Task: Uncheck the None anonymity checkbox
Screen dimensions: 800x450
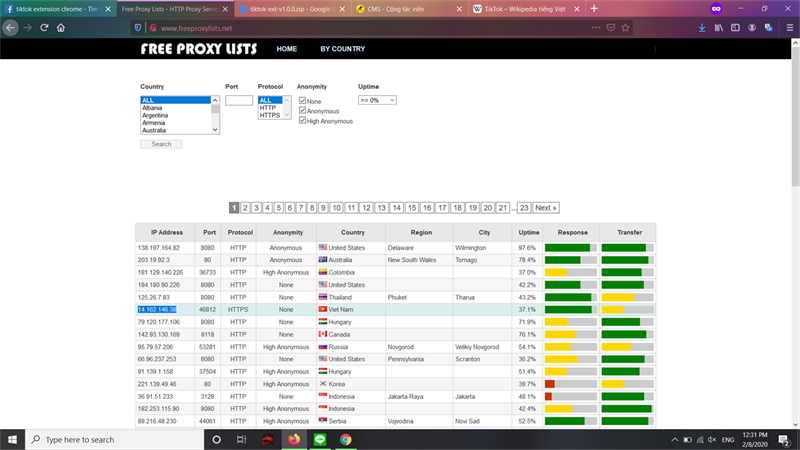Action: [303, 101]
